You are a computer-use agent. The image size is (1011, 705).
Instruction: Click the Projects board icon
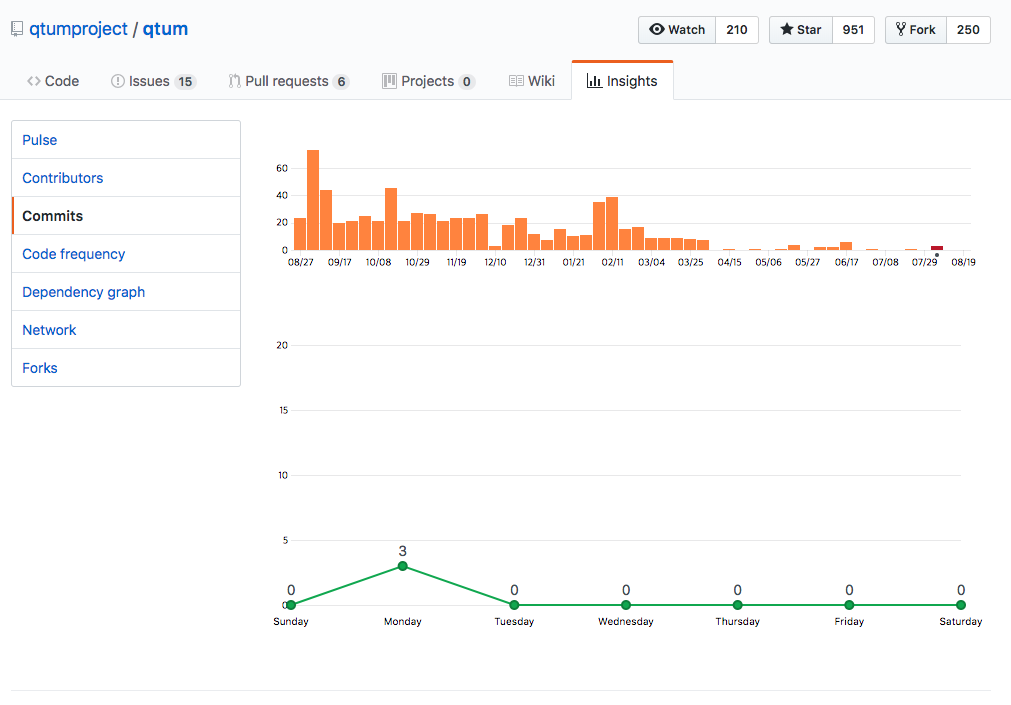390,81
